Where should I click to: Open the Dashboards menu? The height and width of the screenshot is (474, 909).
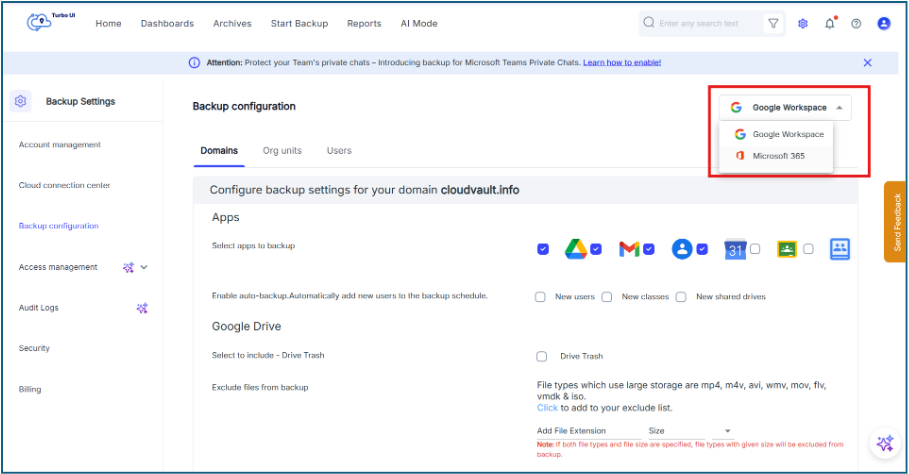pyautogui.click(x=168, y=24)
